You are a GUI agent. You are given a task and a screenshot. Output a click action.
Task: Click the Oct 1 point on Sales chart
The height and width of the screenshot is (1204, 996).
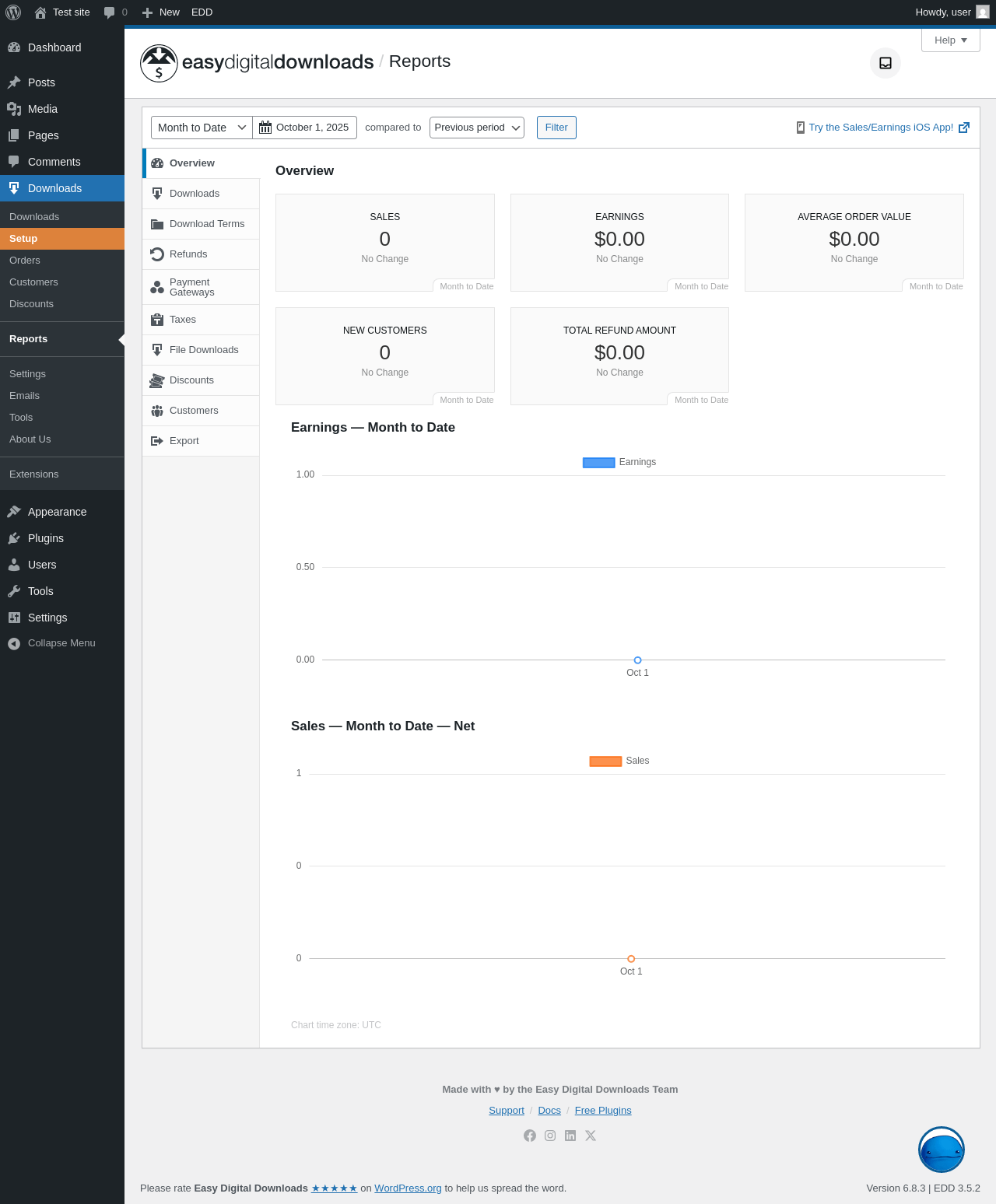pos(631,959)
